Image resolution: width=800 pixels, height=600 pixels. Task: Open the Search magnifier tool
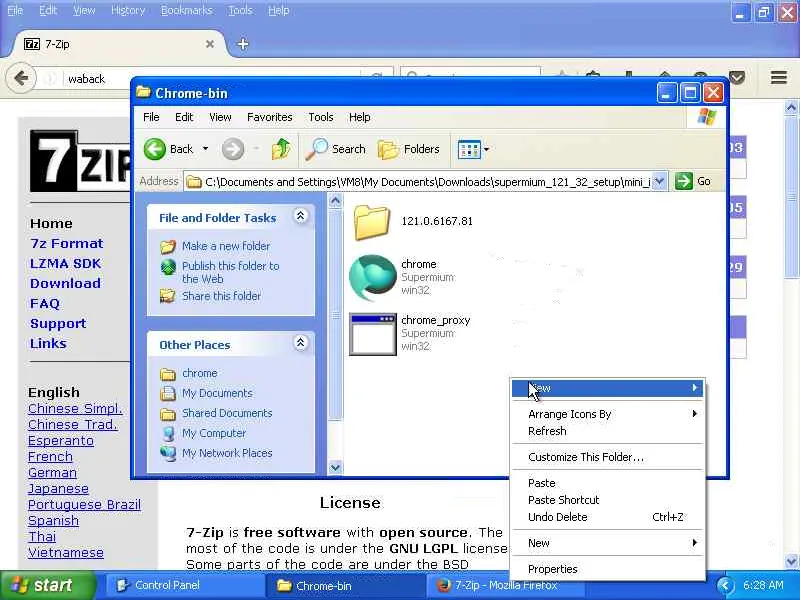(316, 149)
